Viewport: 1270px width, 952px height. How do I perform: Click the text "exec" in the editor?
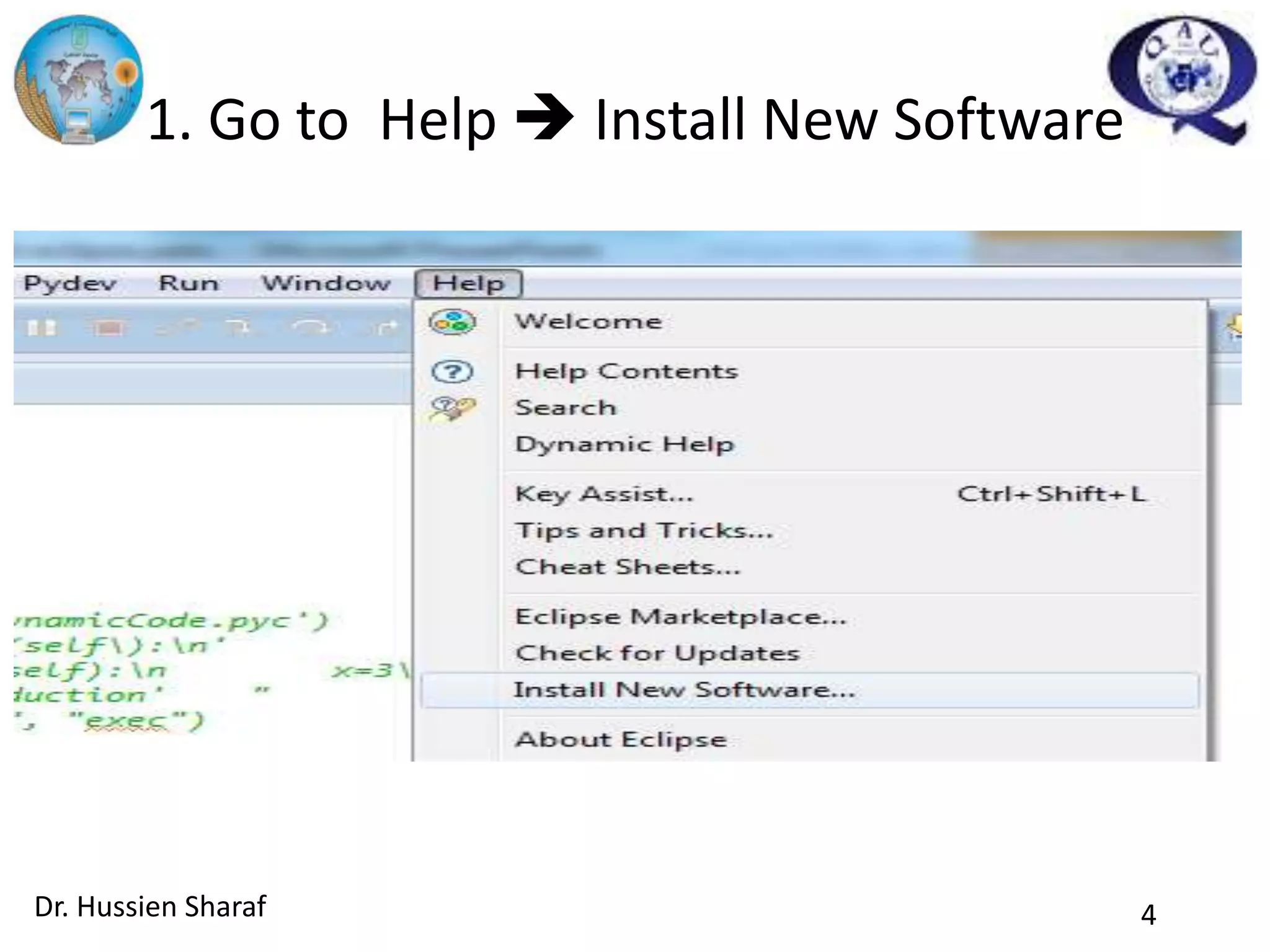pos(127,721)
